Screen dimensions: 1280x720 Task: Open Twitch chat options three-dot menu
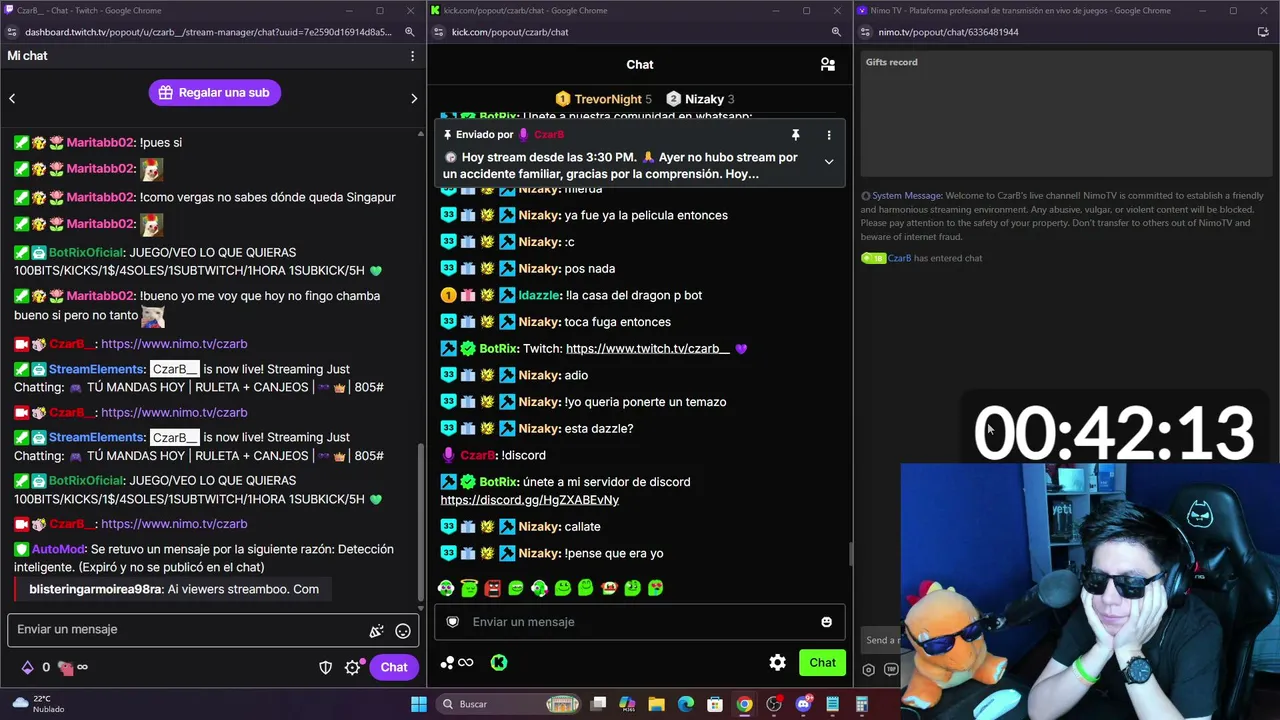[x=412, y=56]
